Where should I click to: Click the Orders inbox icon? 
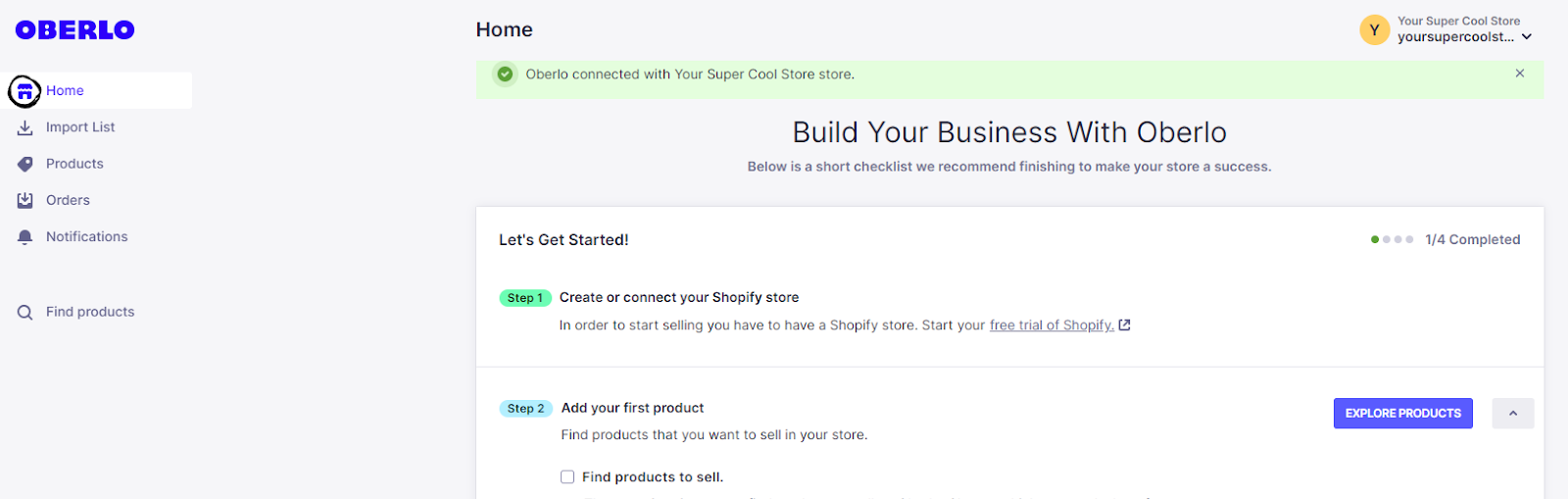[x=25, y=200]
